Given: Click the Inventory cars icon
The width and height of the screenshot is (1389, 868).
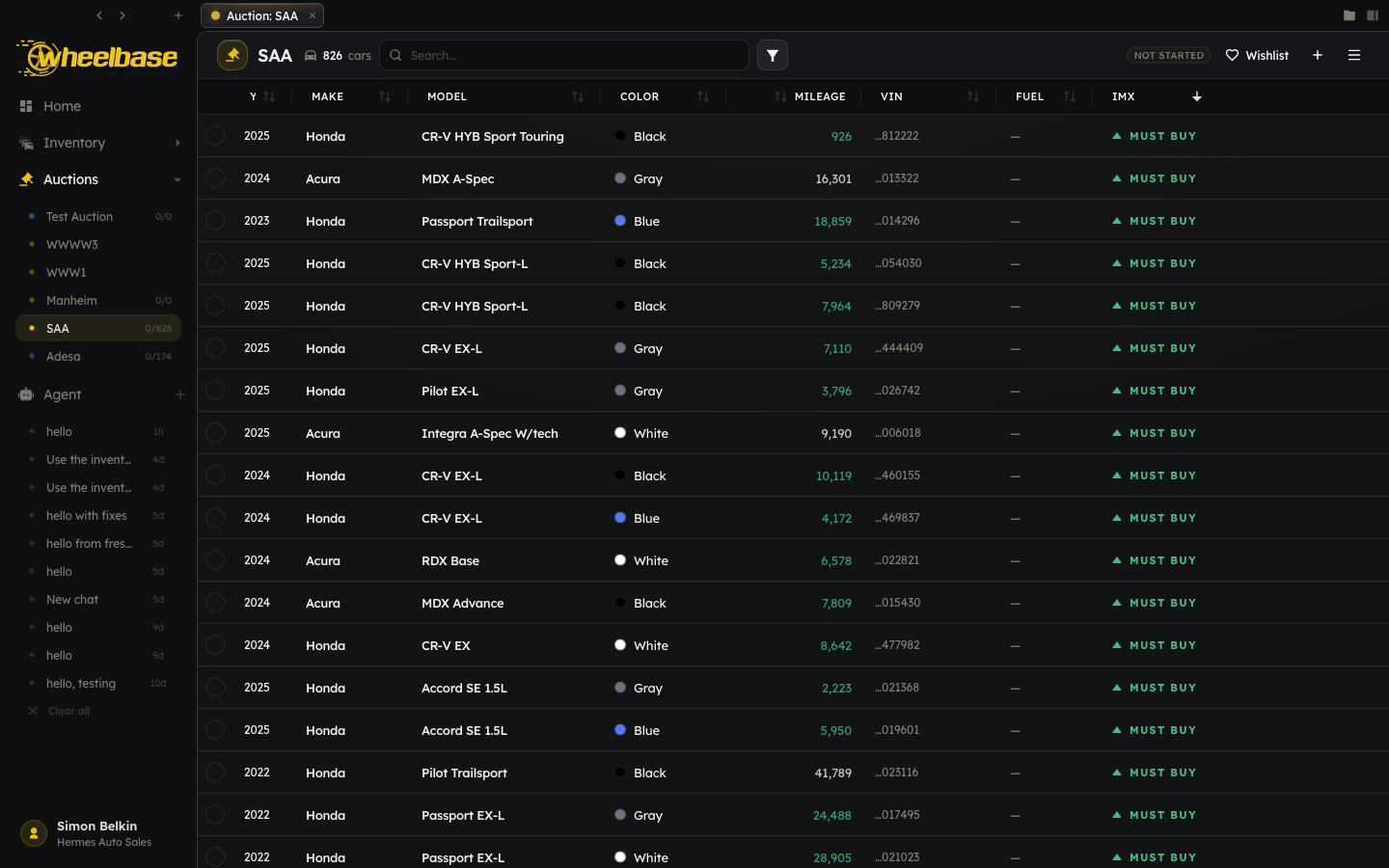Looking at the screenshot, I should click(26, 143).
